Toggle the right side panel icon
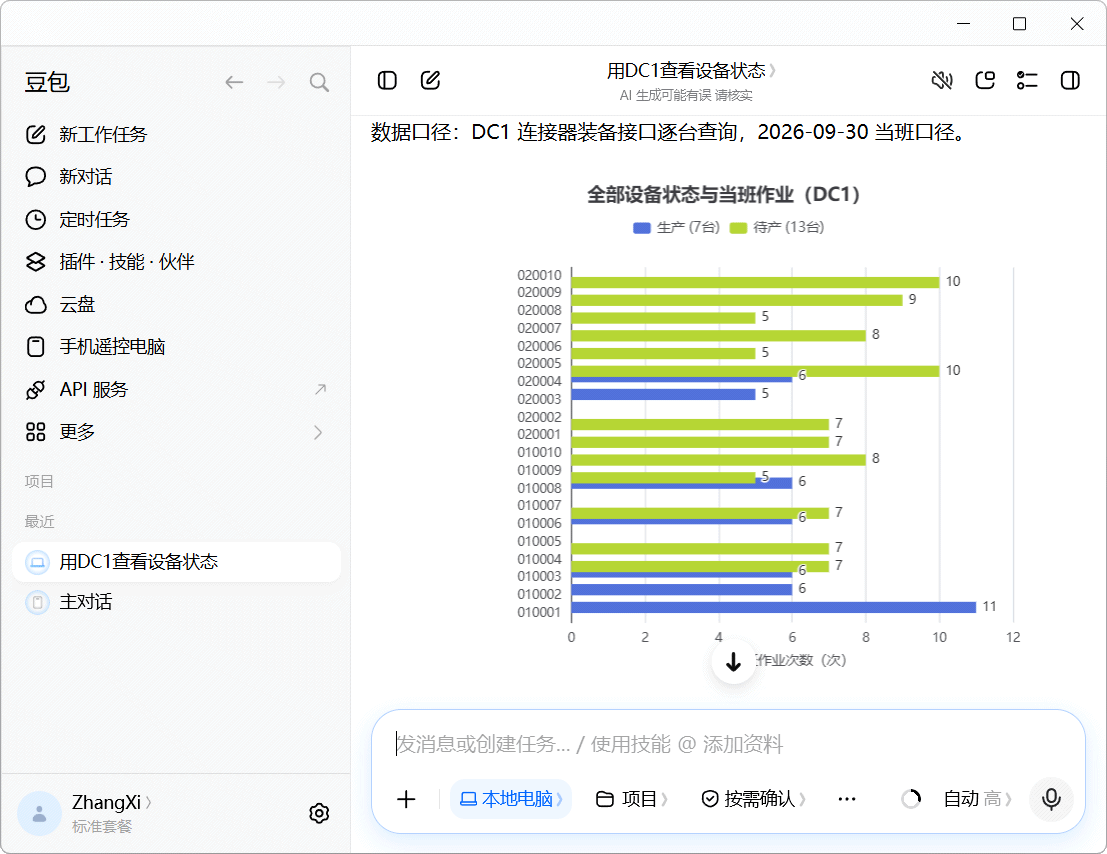 pos(1070,80)
